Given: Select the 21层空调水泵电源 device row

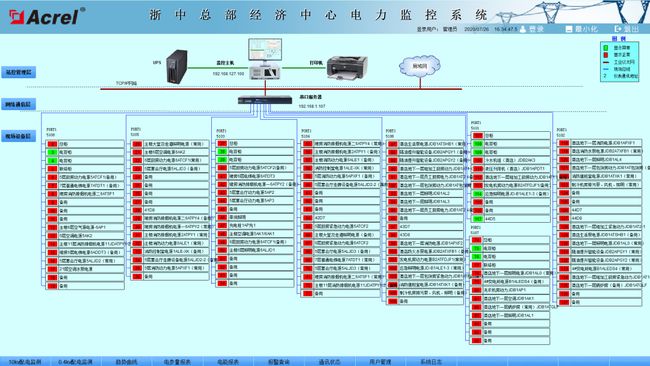Looking at the screenshot, I should coord(85,269).
